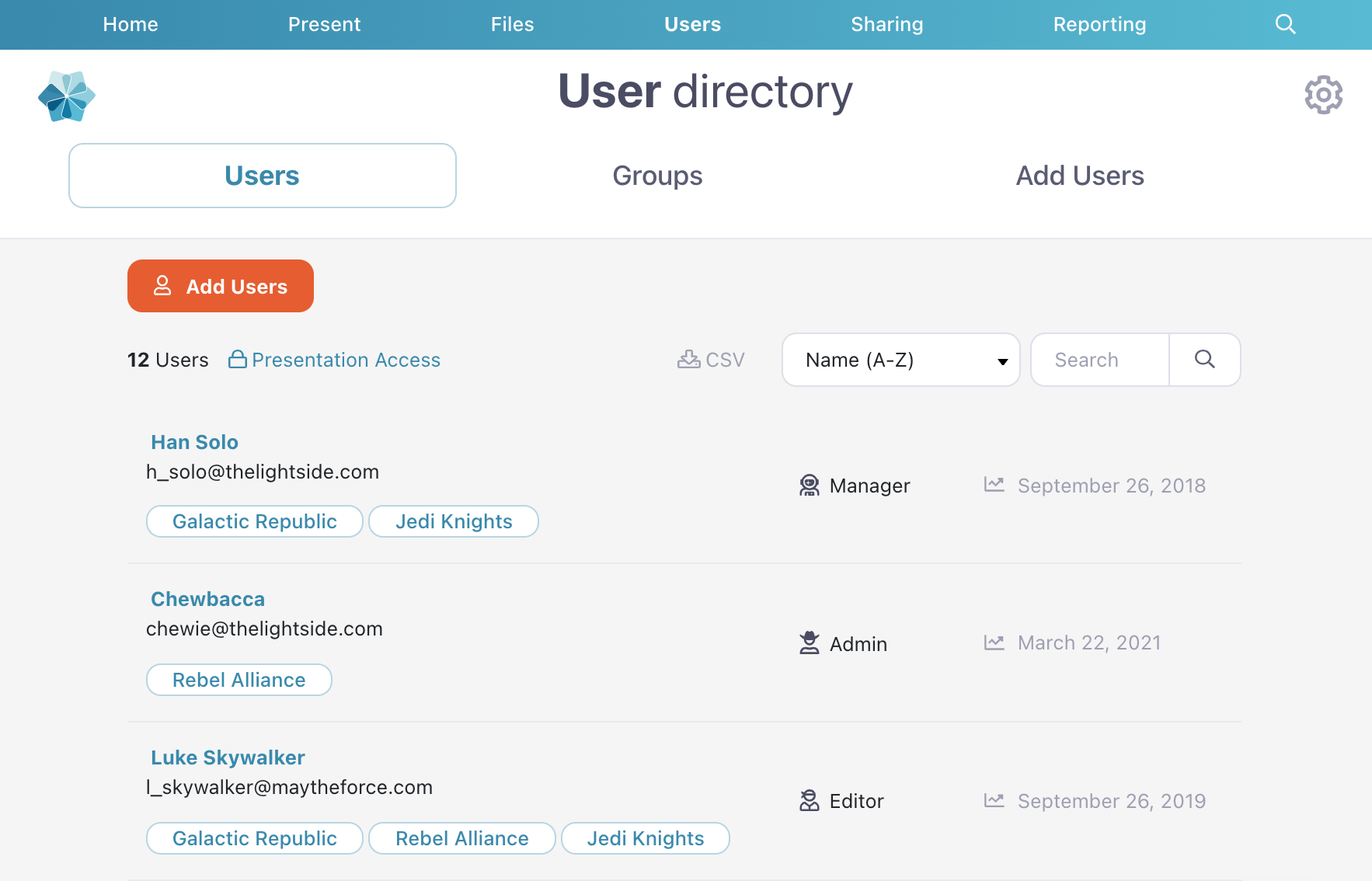Click Han Solo's Manager role icon
The width and height of the screenshot is (1372, 881).
(x=810, y=486)
